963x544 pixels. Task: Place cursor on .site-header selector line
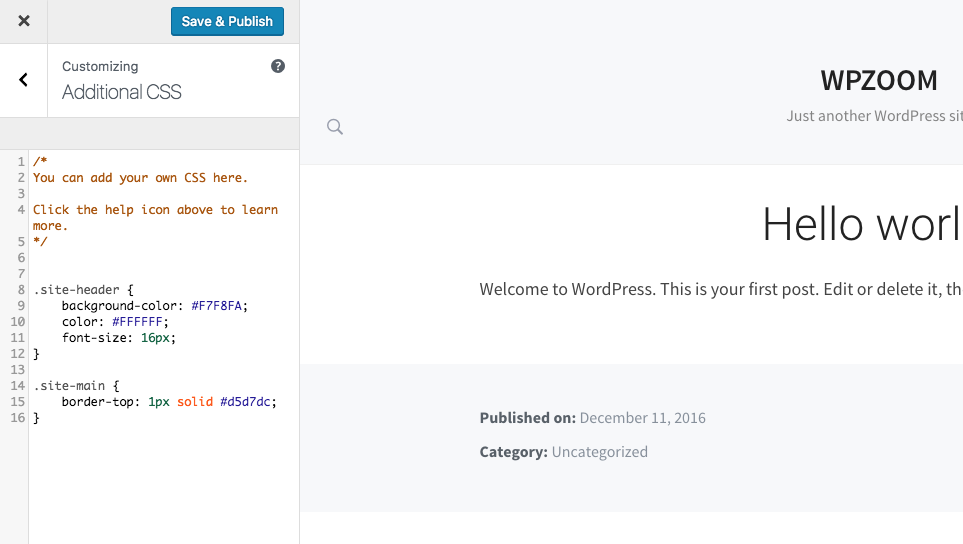83,290
